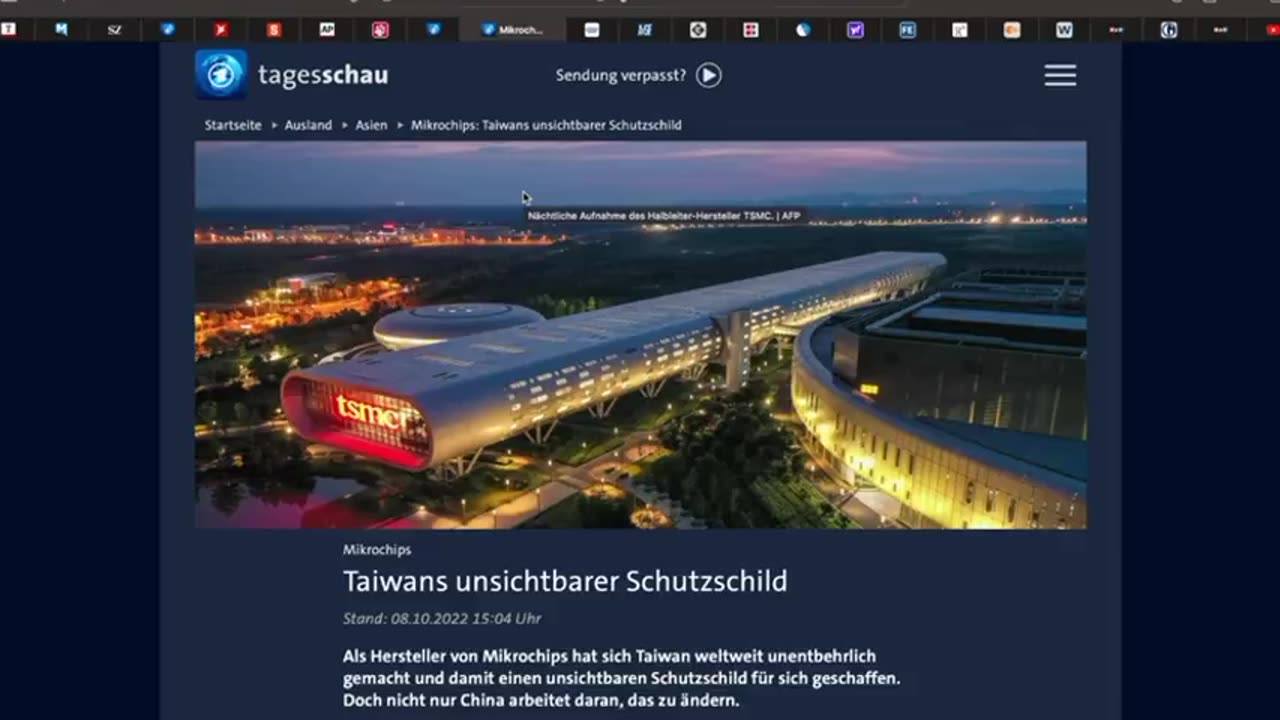The image size is (1280, 720).
Task: Switch to the orange circle icon tab
Action: tap(1011, 30)
